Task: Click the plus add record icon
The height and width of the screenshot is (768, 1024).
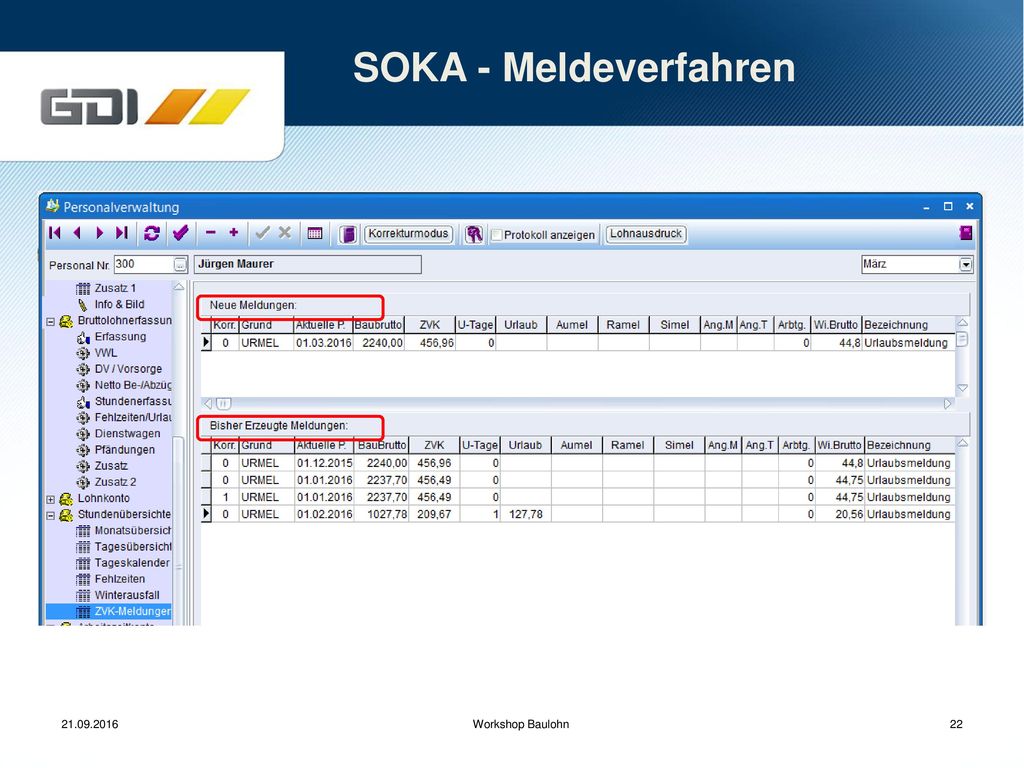Action: click(234, 232)
